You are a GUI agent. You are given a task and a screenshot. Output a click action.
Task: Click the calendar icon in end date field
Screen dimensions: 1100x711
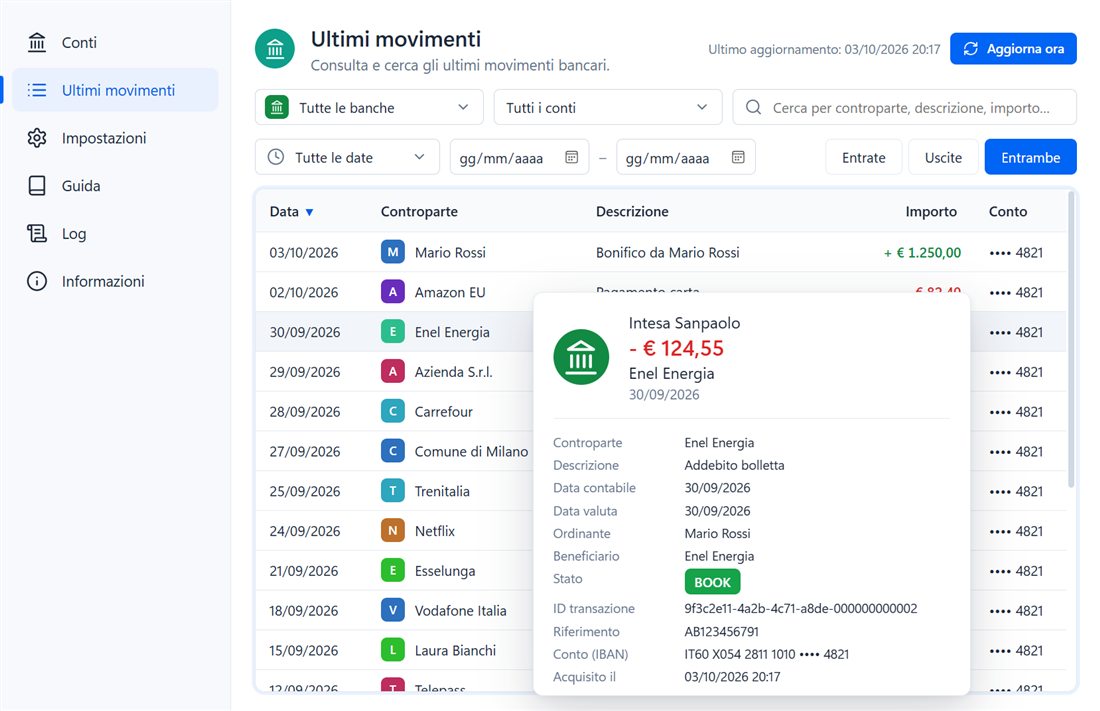click(738, 157)
